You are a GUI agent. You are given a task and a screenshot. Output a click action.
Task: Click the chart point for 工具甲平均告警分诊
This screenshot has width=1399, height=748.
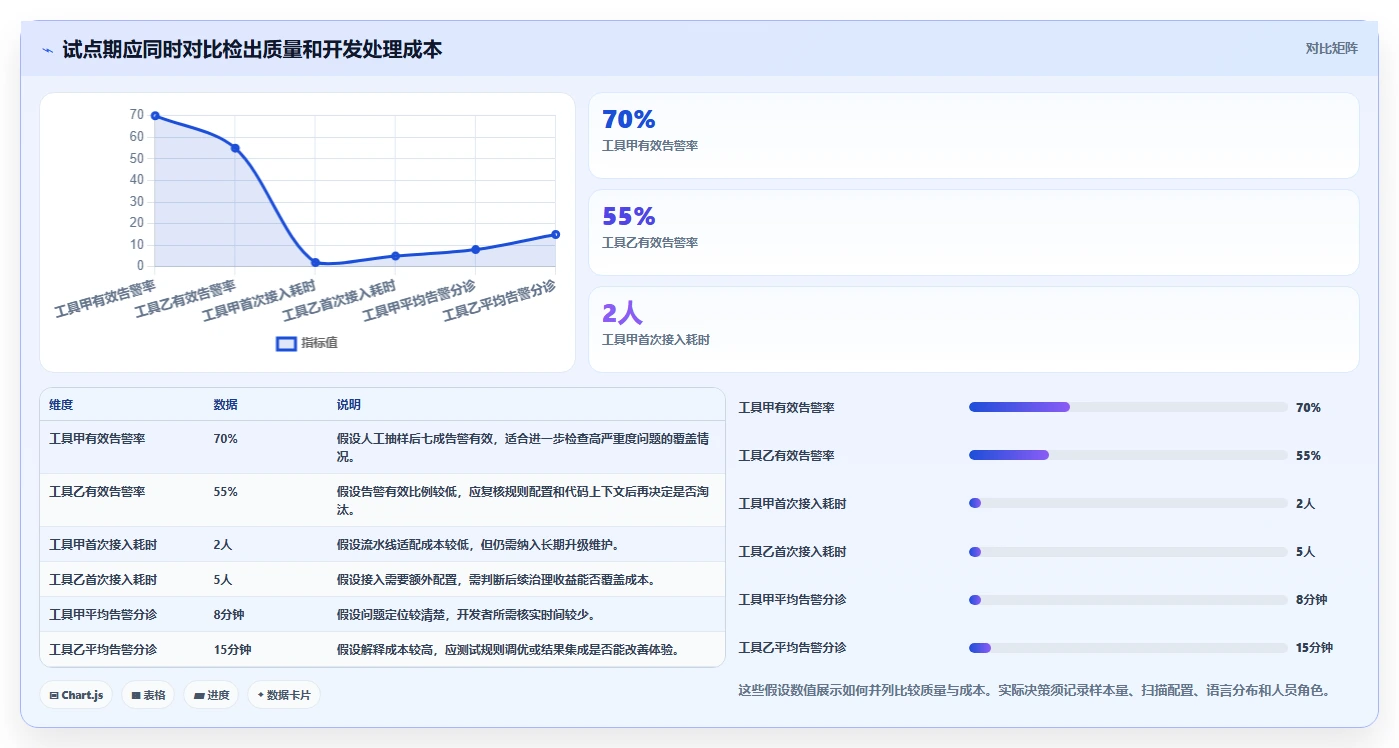[475, 249]
